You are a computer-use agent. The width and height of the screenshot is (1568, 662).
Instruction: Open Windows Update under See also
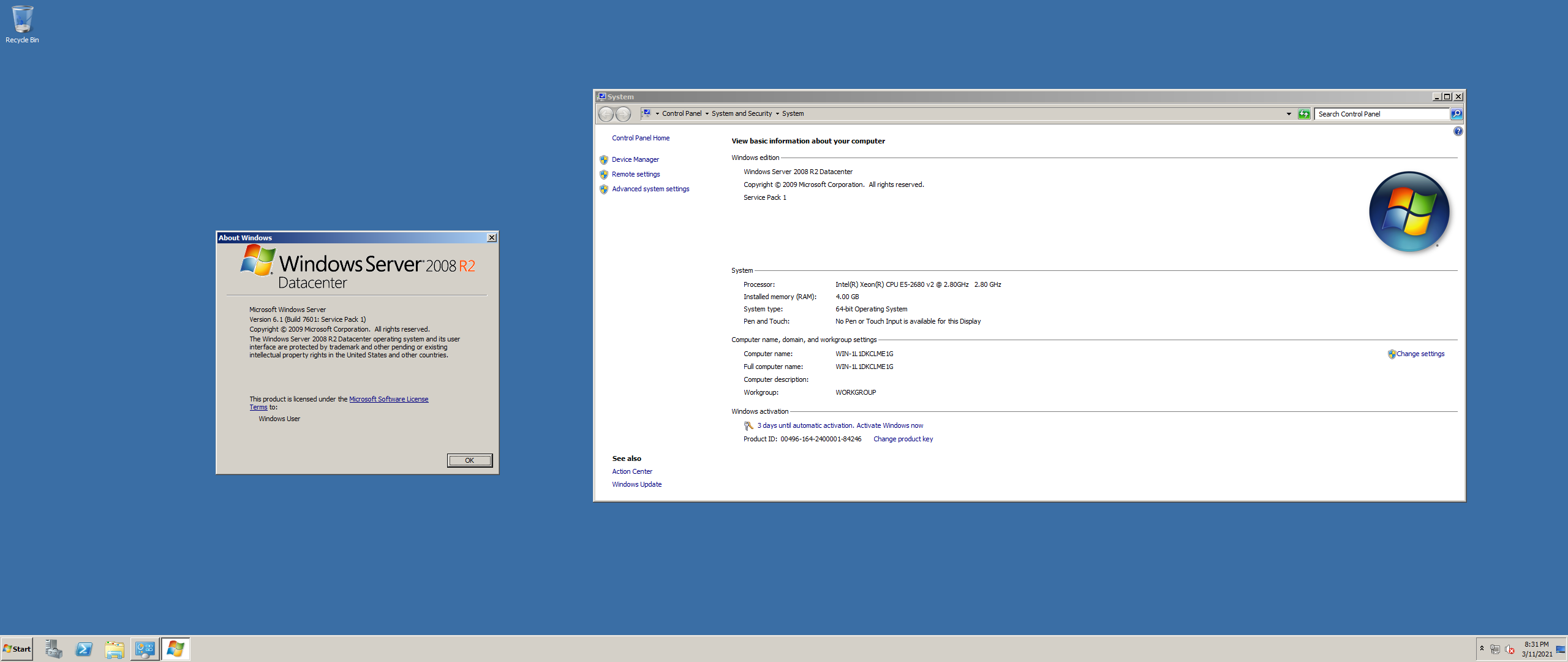[x=636, y=485]
